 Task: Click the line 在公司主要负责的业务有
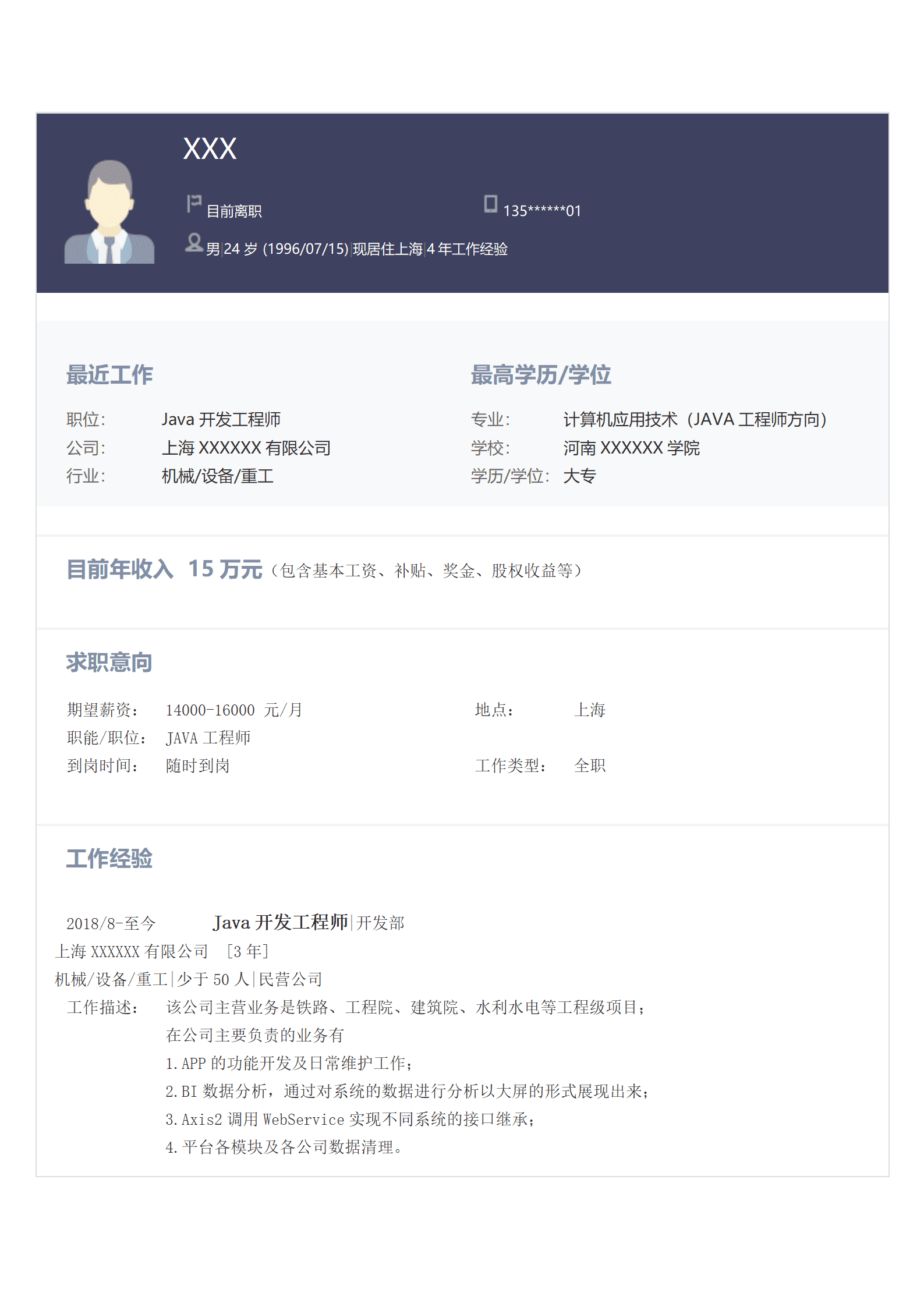pyautogui.click(x=255, y=1035)
